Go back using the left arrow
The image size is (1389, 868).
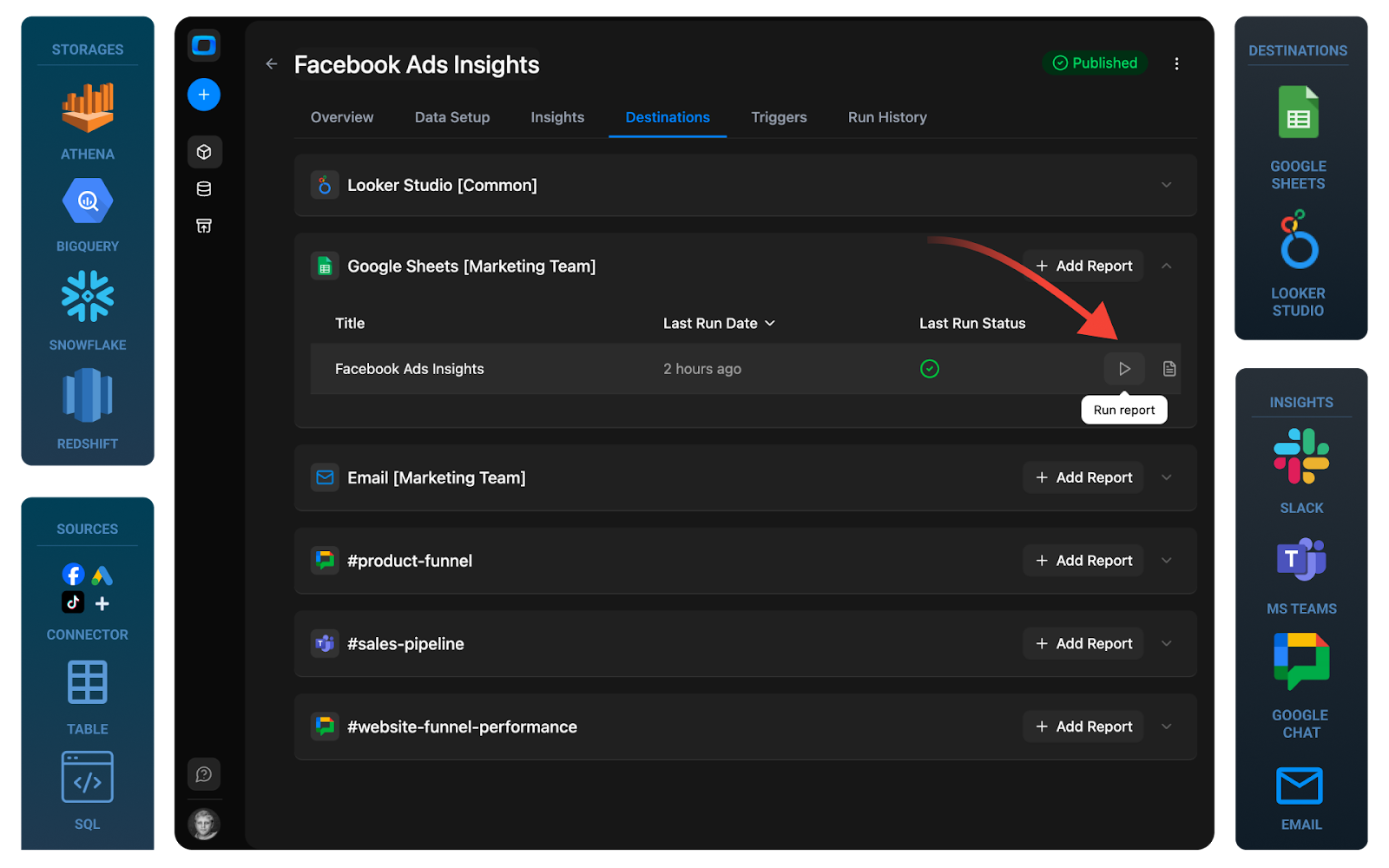(272, 63)
